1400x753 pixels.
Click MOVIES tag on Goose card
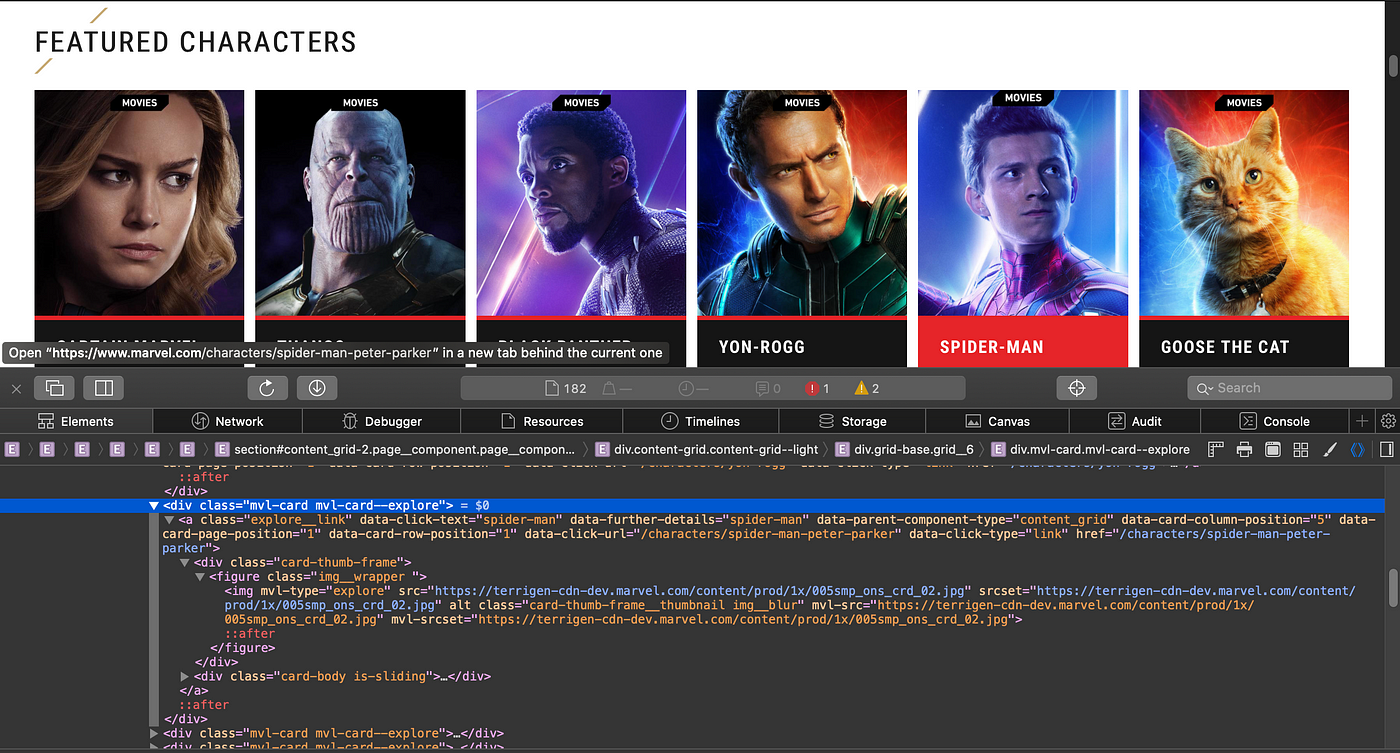pos(1244,102)
